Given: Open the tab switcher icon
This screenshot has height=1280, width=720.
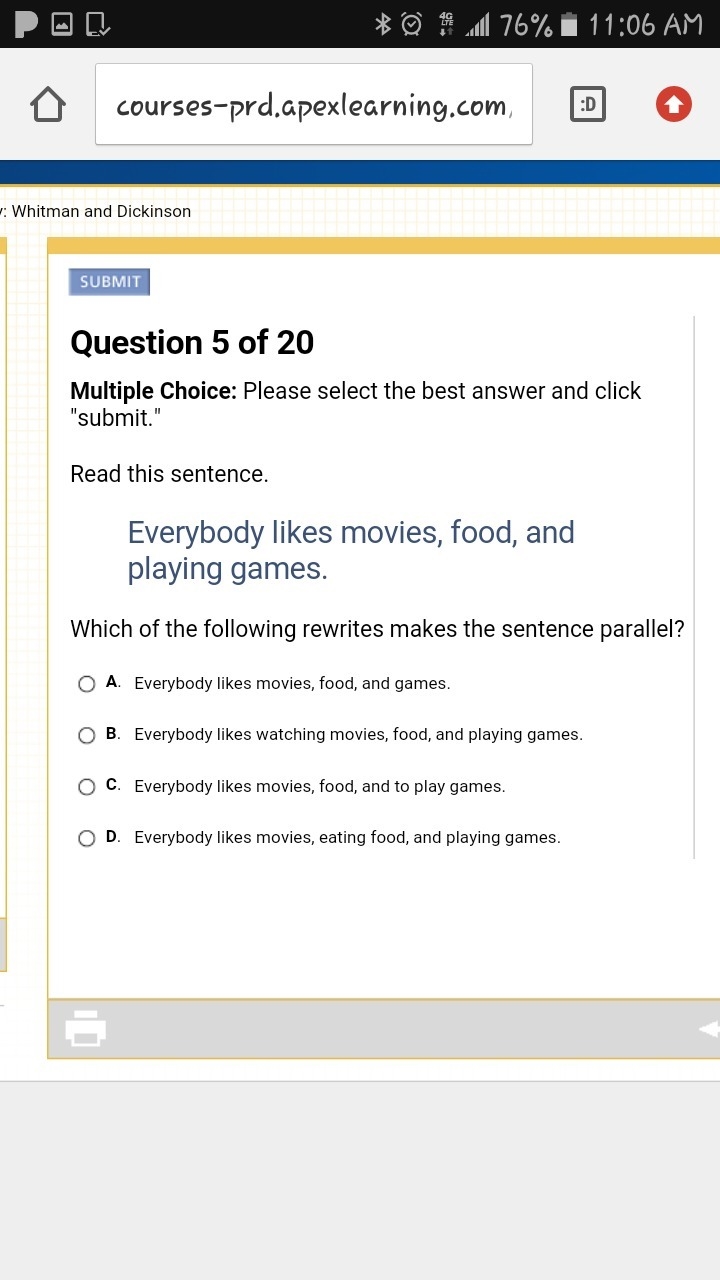Looking at the screenshot, I should click(x=588, y=105).
